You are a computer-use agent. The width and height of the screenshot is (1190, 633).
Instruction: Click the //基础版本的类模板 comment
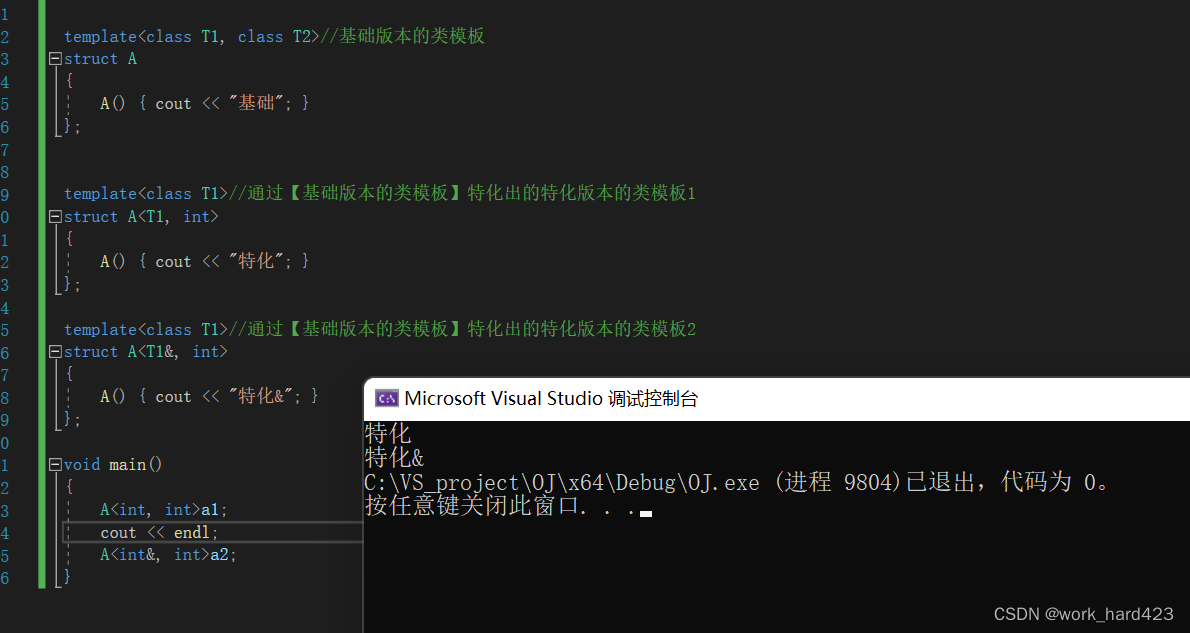click(402, 36)
